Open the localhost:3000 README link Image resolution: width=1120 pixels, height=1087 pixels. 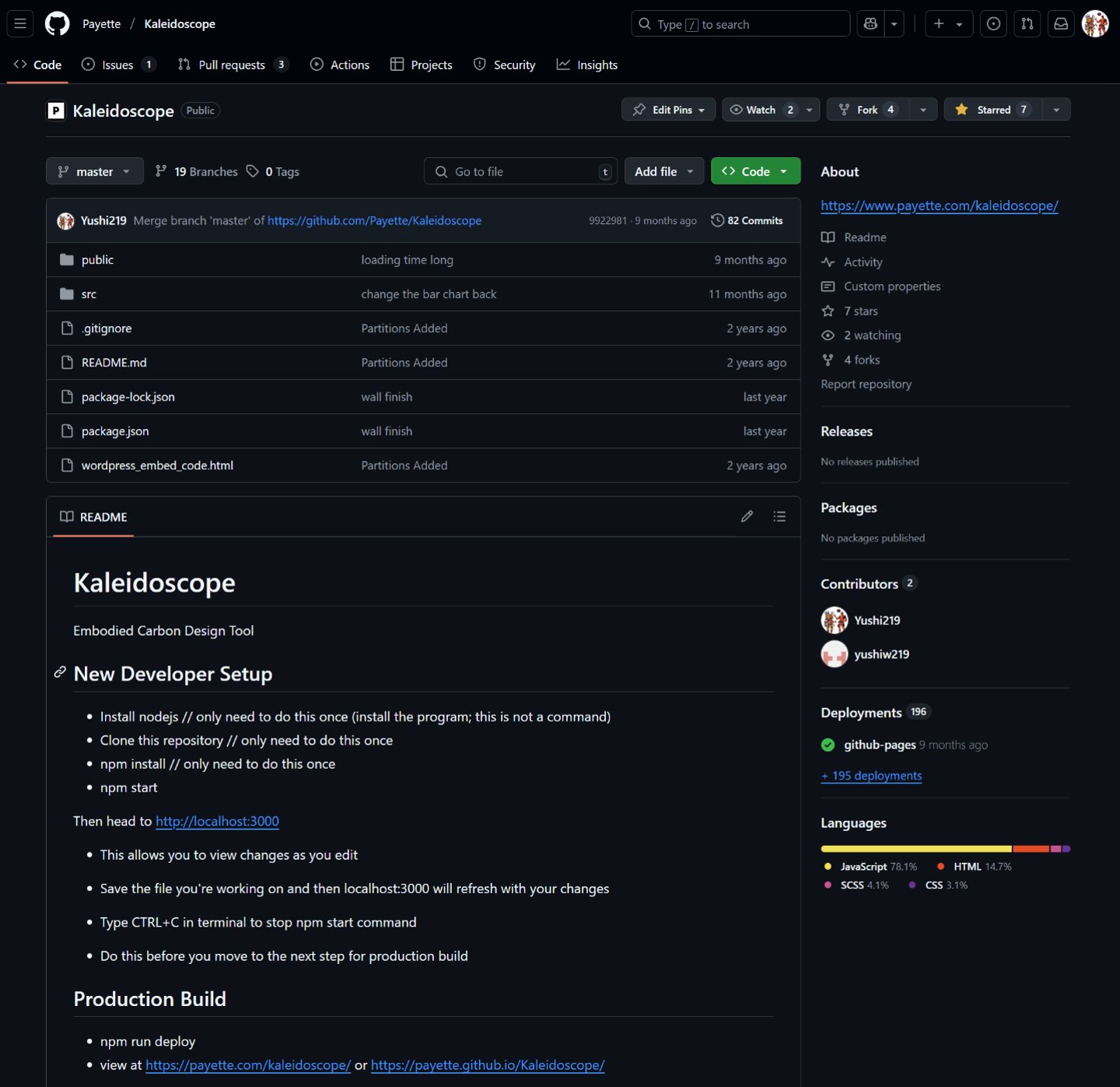[217, 821]
